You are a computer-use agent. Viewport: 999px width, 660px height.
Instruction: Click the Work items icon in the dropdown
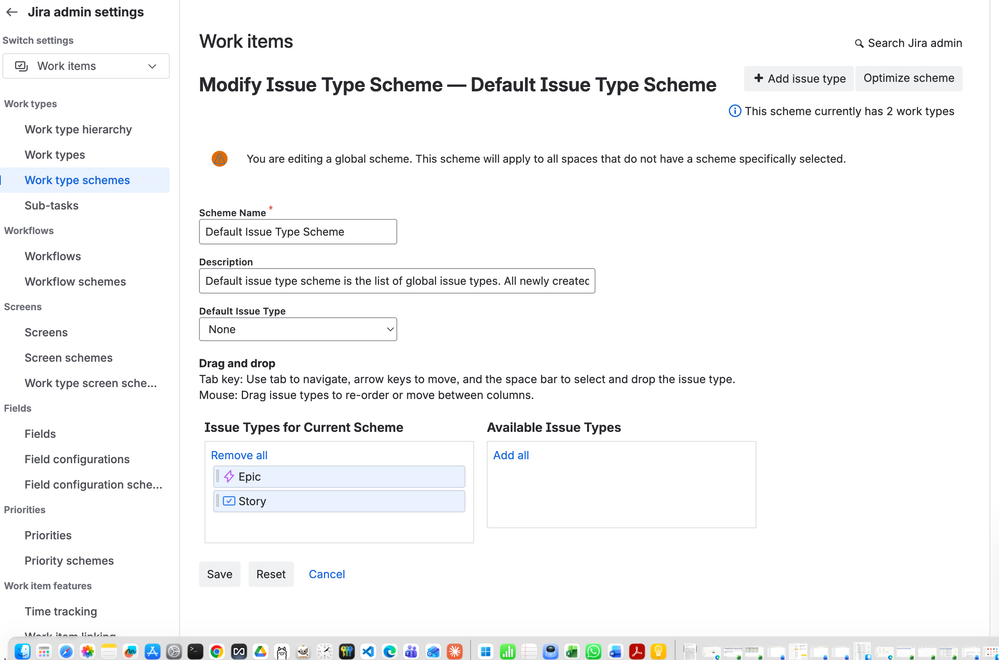21,66
